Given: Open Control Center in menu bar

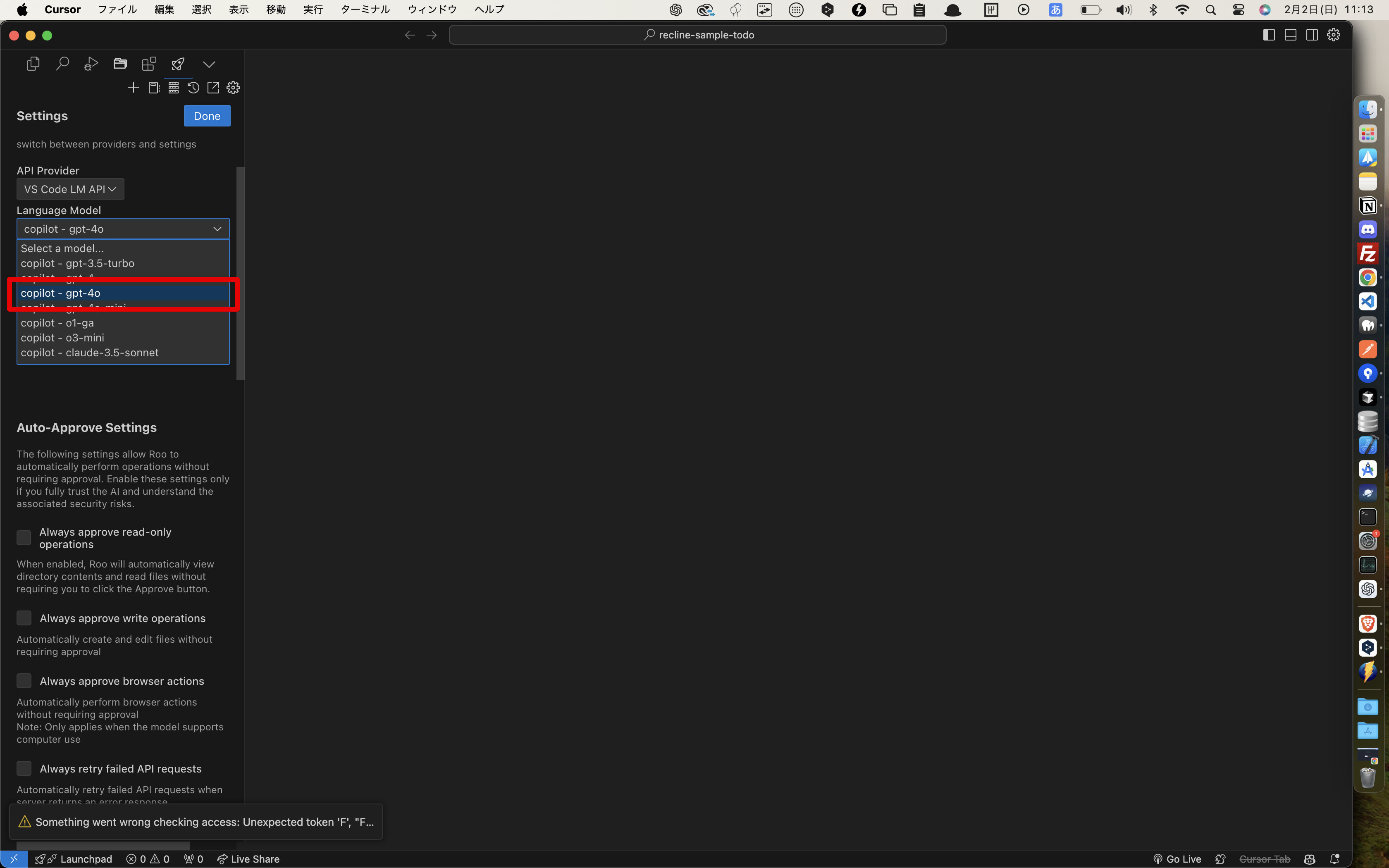Looking at the screenshot, I should coord(1238,10).
